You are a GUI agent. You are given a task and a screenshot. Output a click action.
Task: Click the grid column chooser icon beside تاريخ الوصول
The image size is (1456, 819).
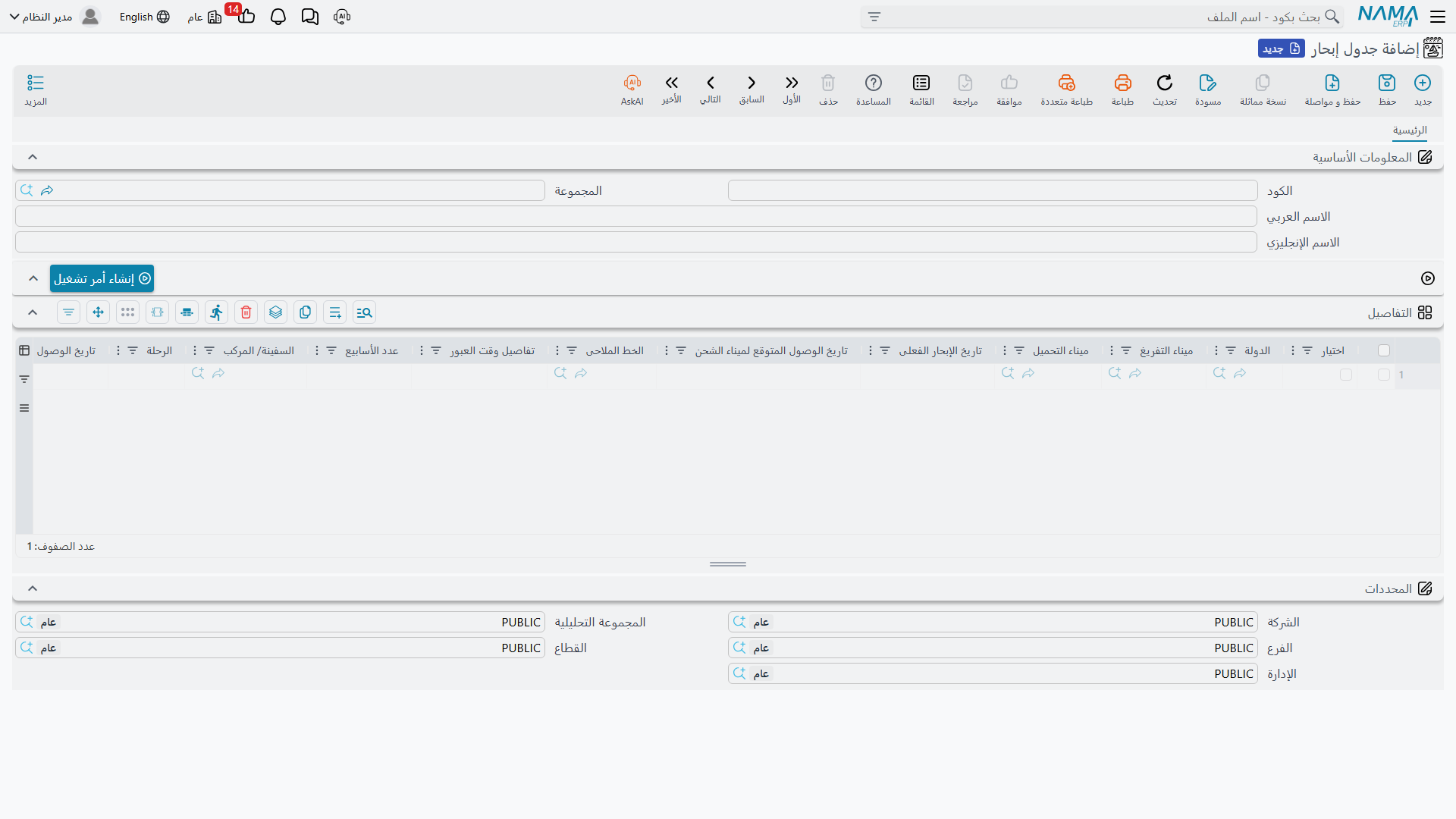pos(24,350)
